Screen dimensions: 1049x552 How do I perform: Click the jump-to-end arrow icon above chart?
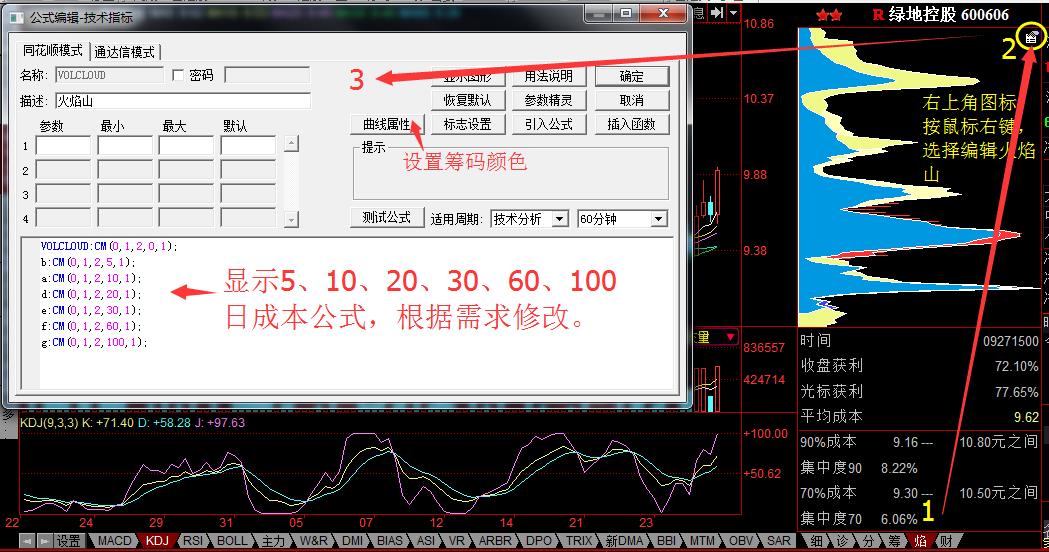point(716,13)
